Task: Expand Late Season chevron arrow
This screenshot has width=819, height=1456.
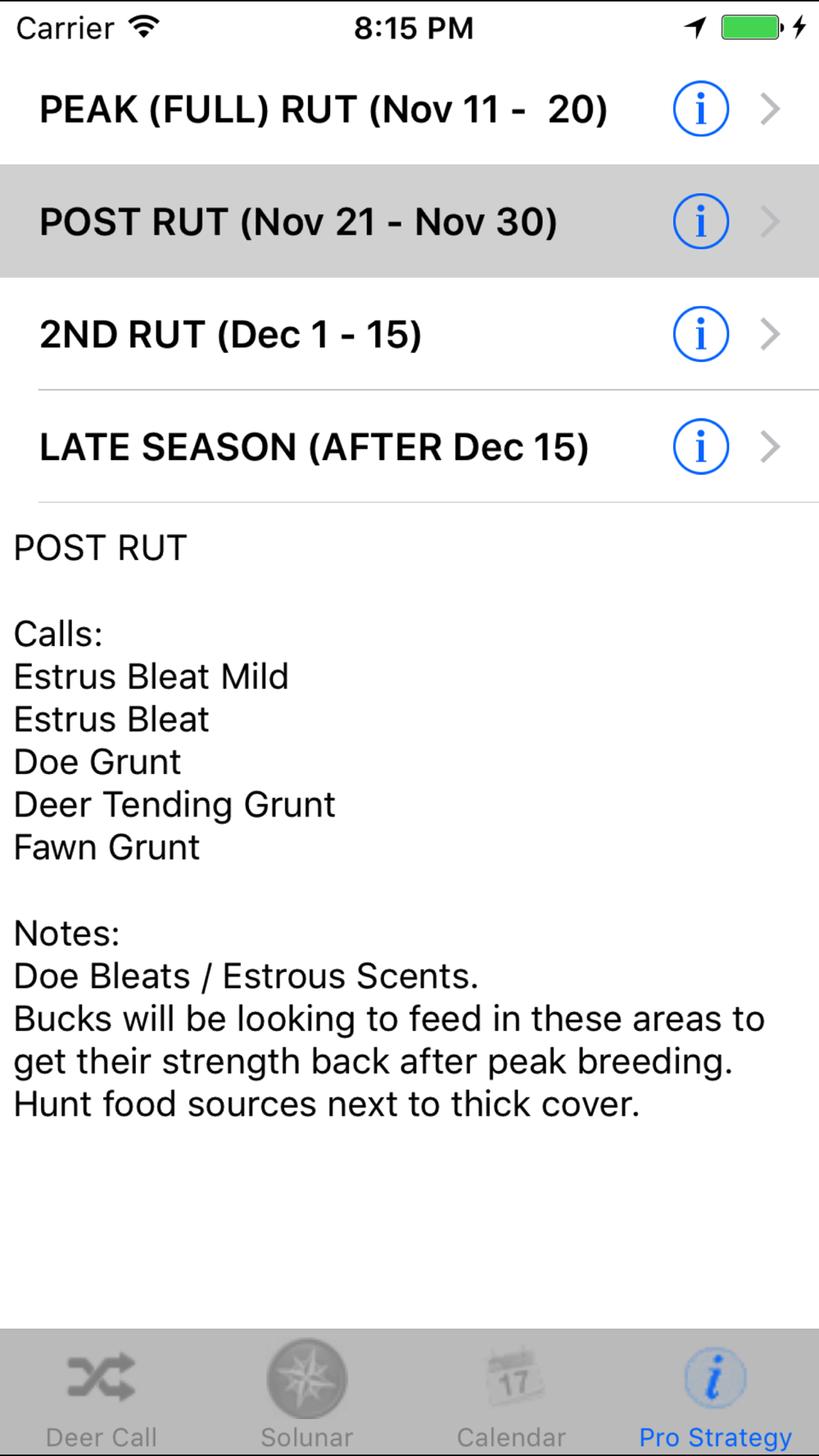Action: tap(770, 446)
